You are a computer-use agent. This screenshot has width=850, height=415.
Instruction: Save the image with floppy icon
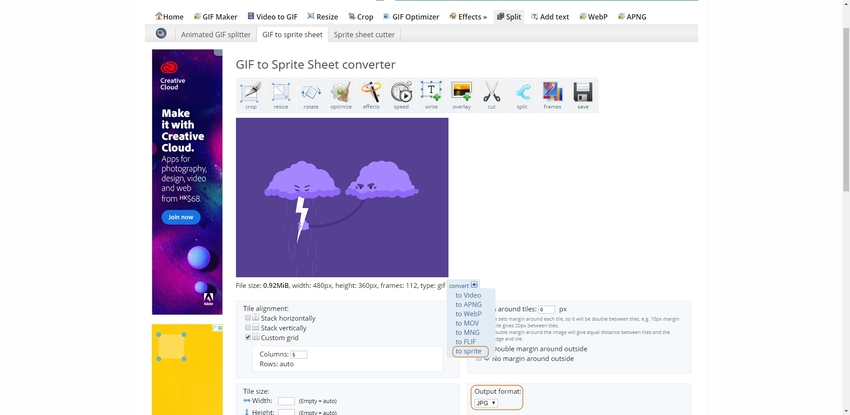(582, 95)
